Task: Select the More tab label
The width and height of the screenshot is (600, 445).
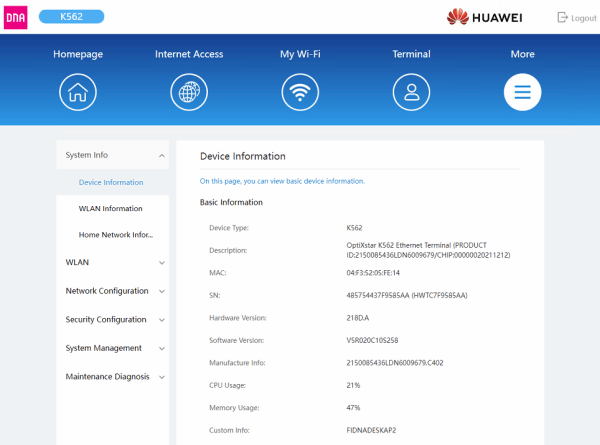Action: coord(523,54)
